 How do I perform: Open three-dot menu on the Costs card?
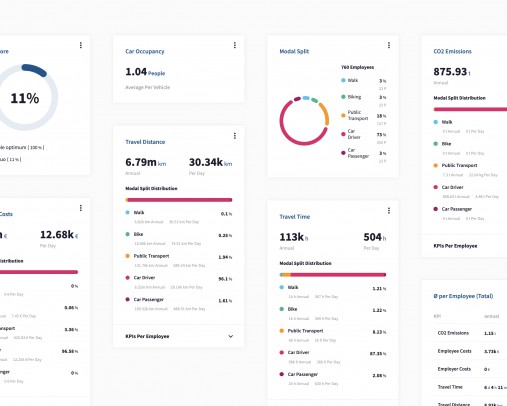coord(81,208)
